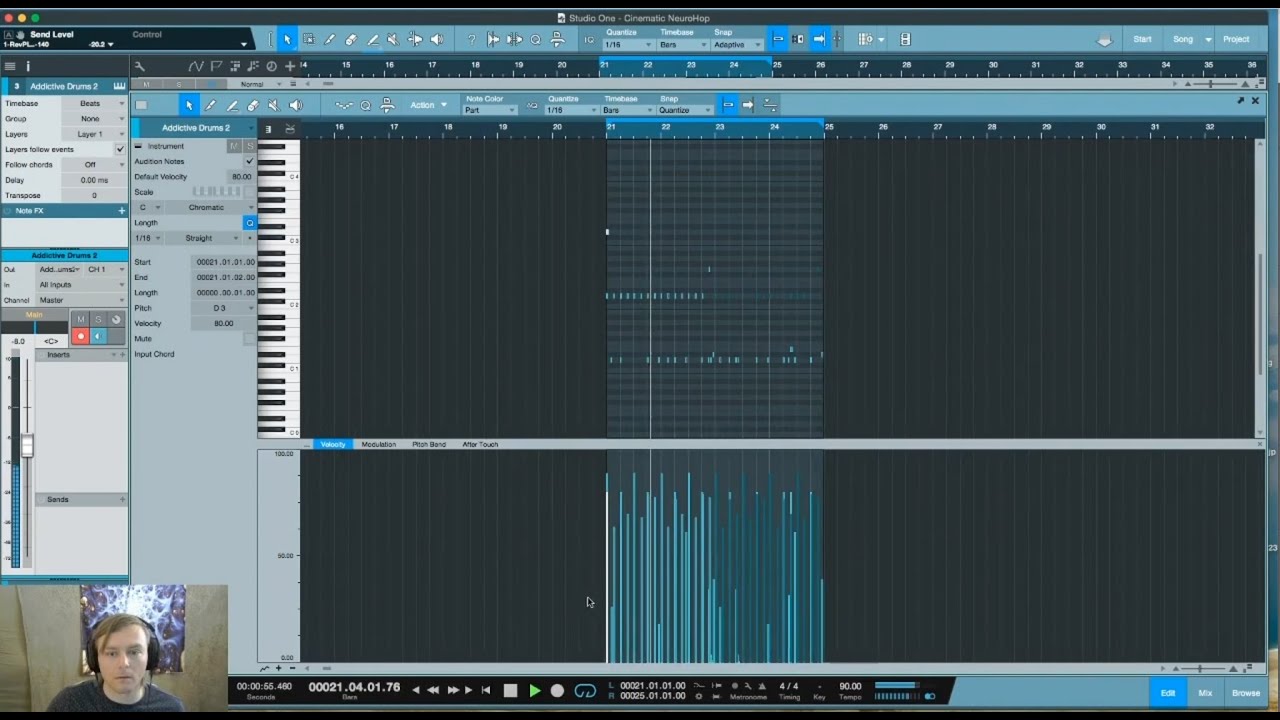The width and height of the screenshot is (1280, 720).
Task: Select Listen tool in the editor toolbar
Action: click(295, 105)
